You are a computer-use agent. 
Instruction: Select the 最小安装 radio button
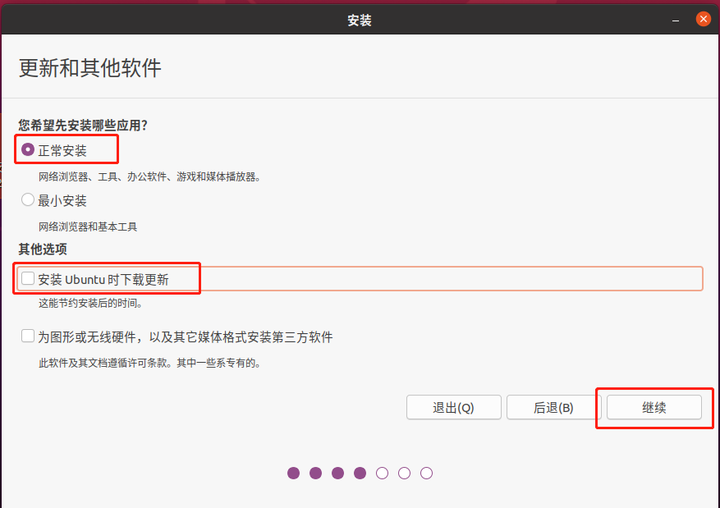(x=28, y=200)
